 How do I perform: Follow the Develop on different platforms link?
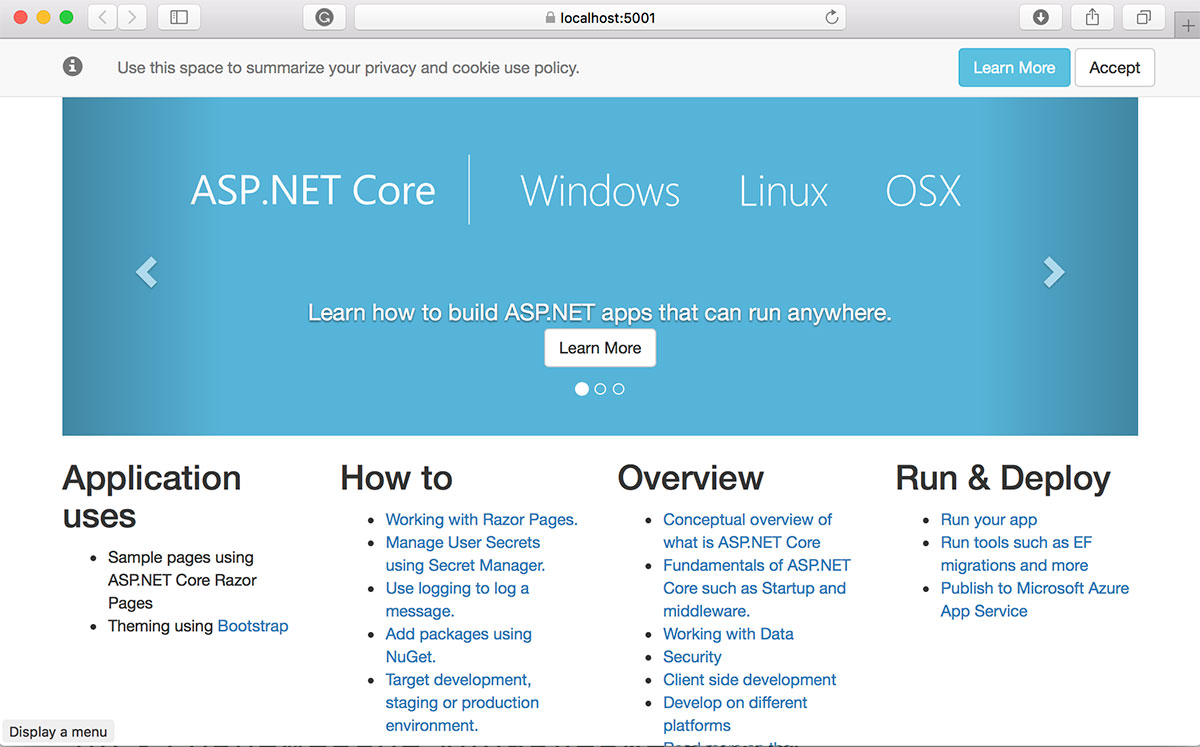(735, 714)
